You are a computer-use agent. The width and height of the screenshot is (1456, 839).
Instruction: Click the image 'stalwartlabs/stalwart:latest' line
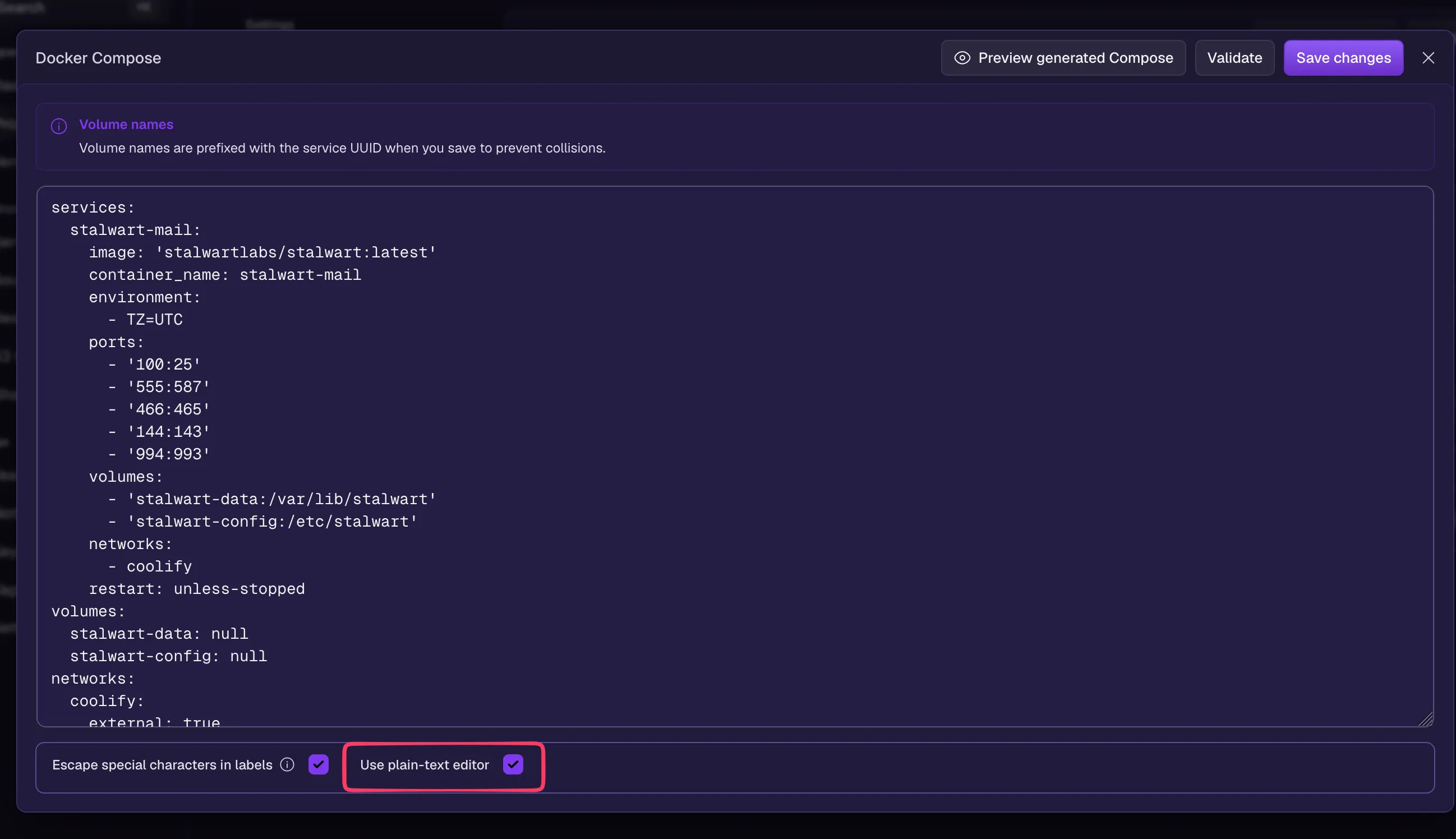coord(262,252)
